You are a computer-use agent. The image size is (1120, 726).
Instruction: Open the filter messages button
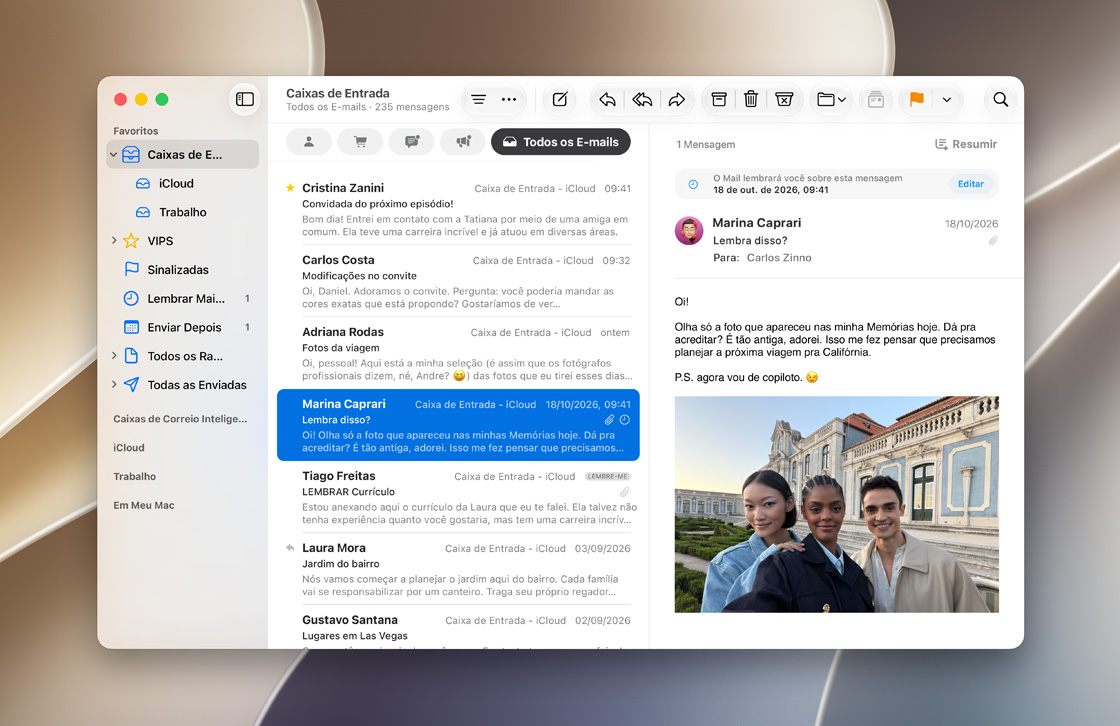[x=479, y=99]
